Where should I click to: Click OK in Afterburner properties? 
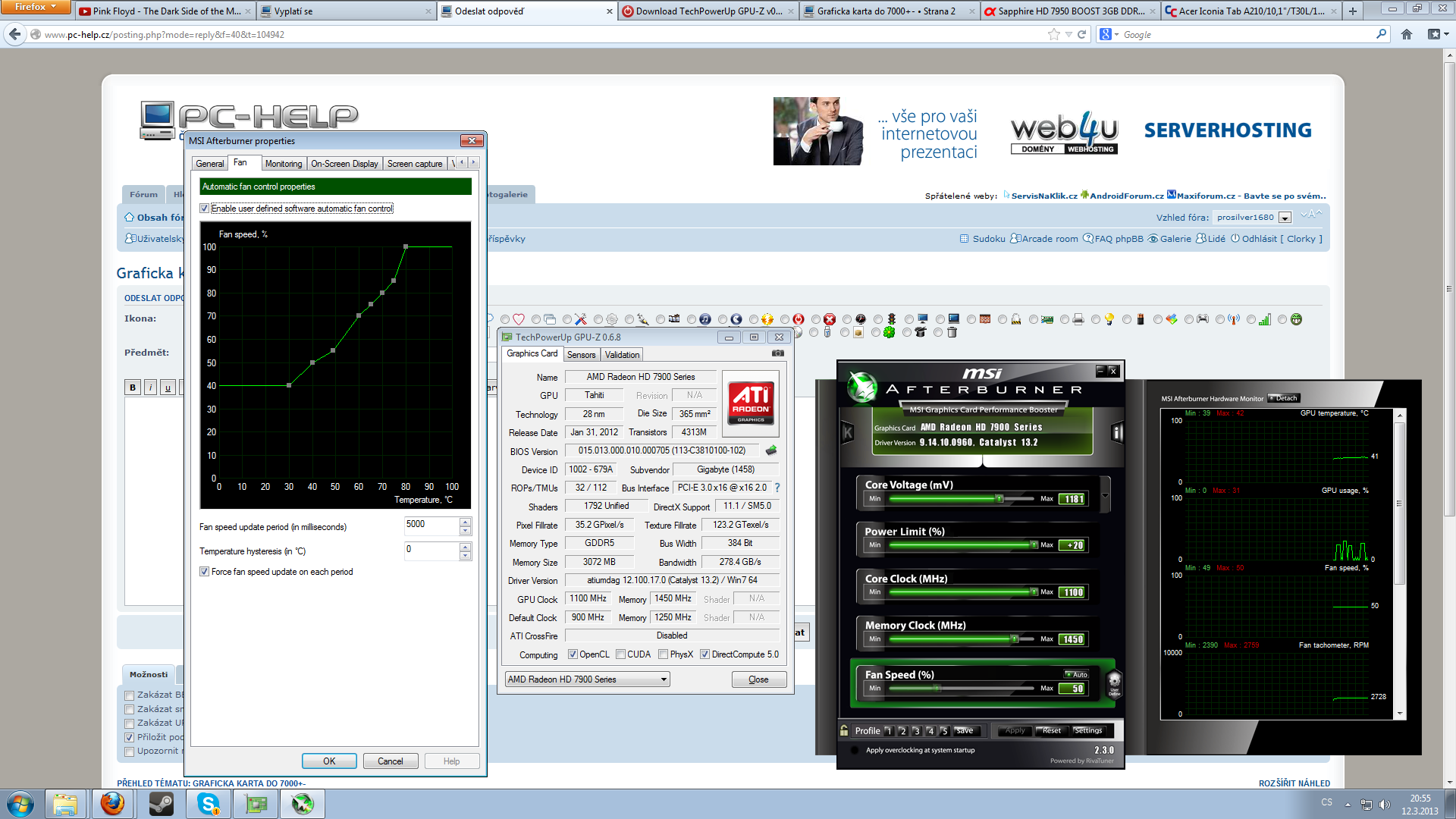tap(329, 761)
